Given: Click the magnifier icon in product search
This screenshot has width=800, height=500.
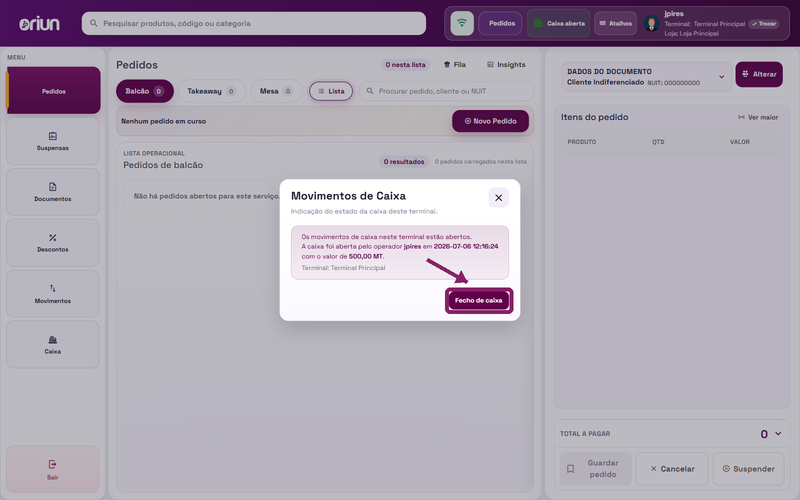Looking at the screenshot, I should (93, 23).
